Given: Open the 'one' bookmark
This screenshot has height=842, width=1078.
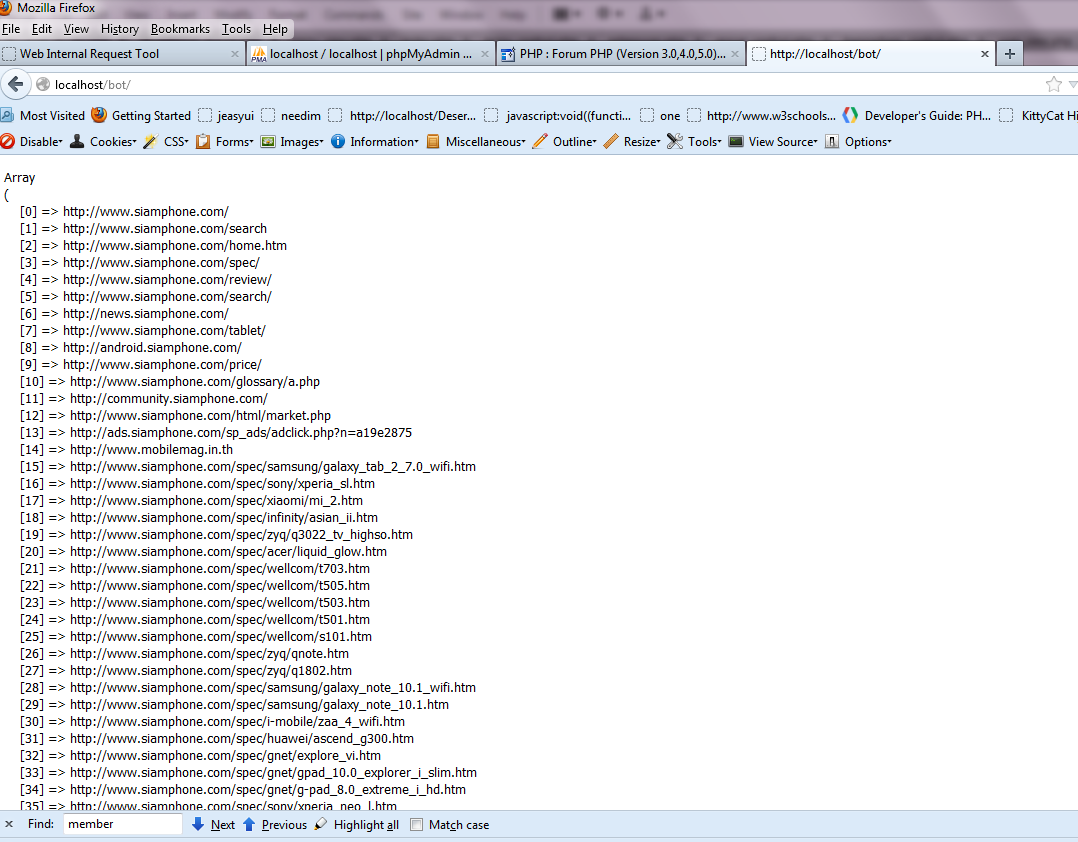Looking at the screenshot, I should click(660, 115).
